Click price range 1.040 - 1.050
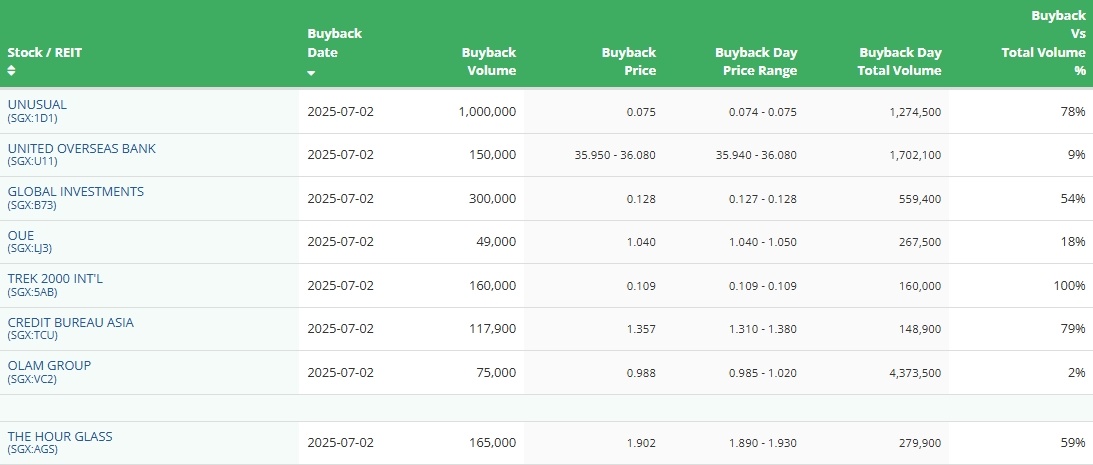The image size is (1093, 465). click(763, 242)
